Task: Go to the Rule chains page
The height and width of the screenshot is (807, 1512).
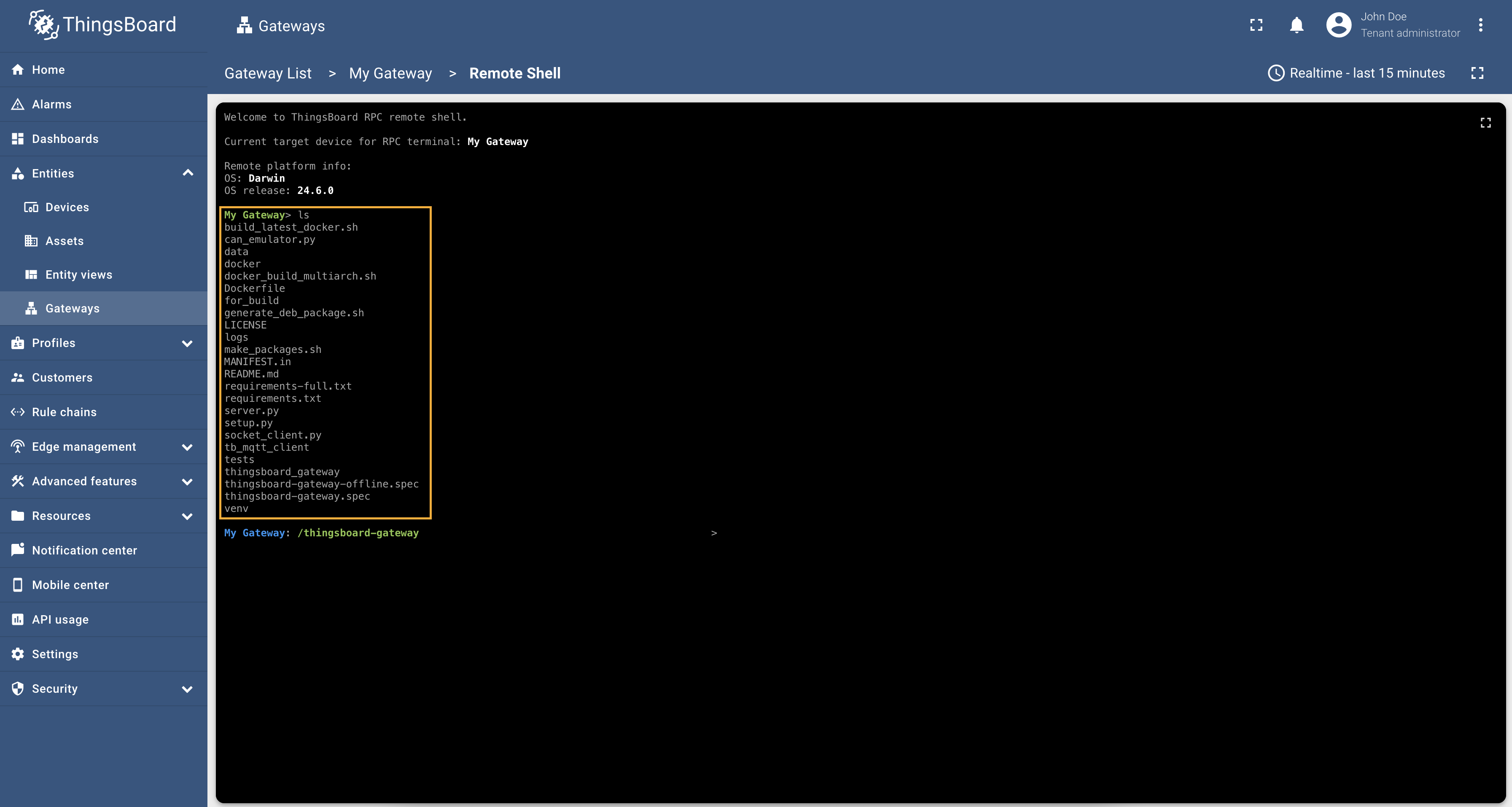Action: point(64,412)
